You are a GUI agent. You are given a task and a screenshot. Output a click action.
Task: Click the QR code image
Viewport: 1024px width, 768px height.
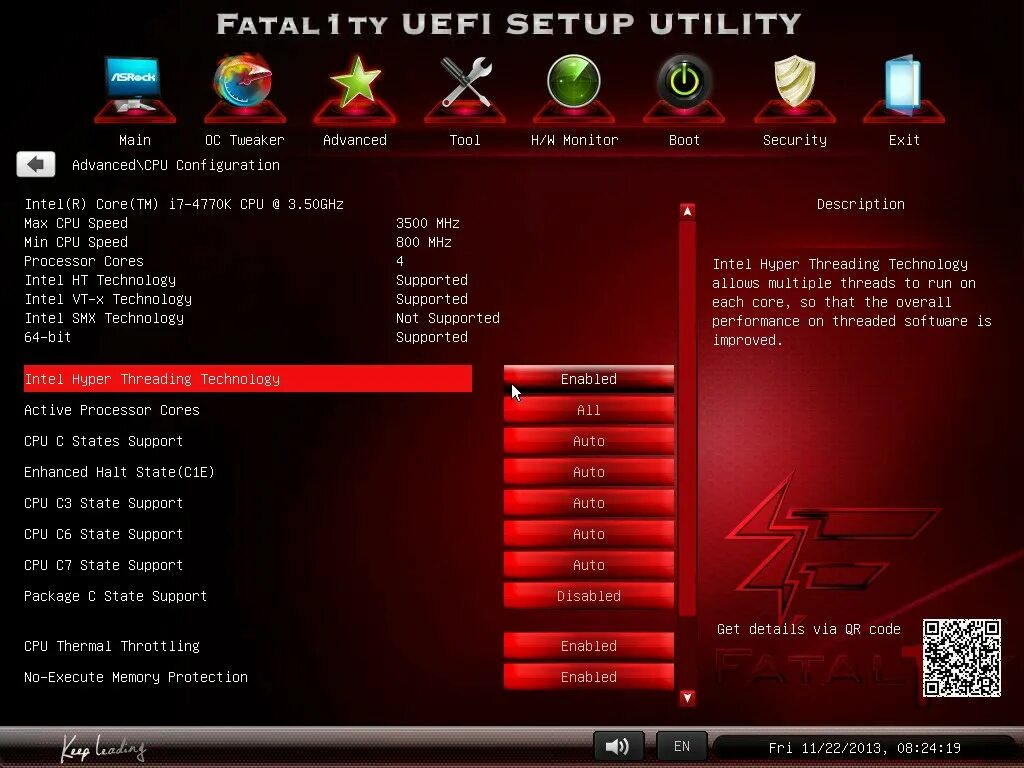[961, 658]
